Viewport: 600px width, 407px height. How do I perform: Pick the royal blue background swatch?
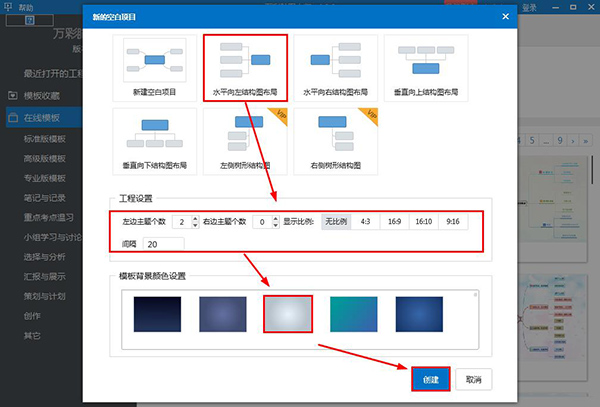tap(419, 314)
